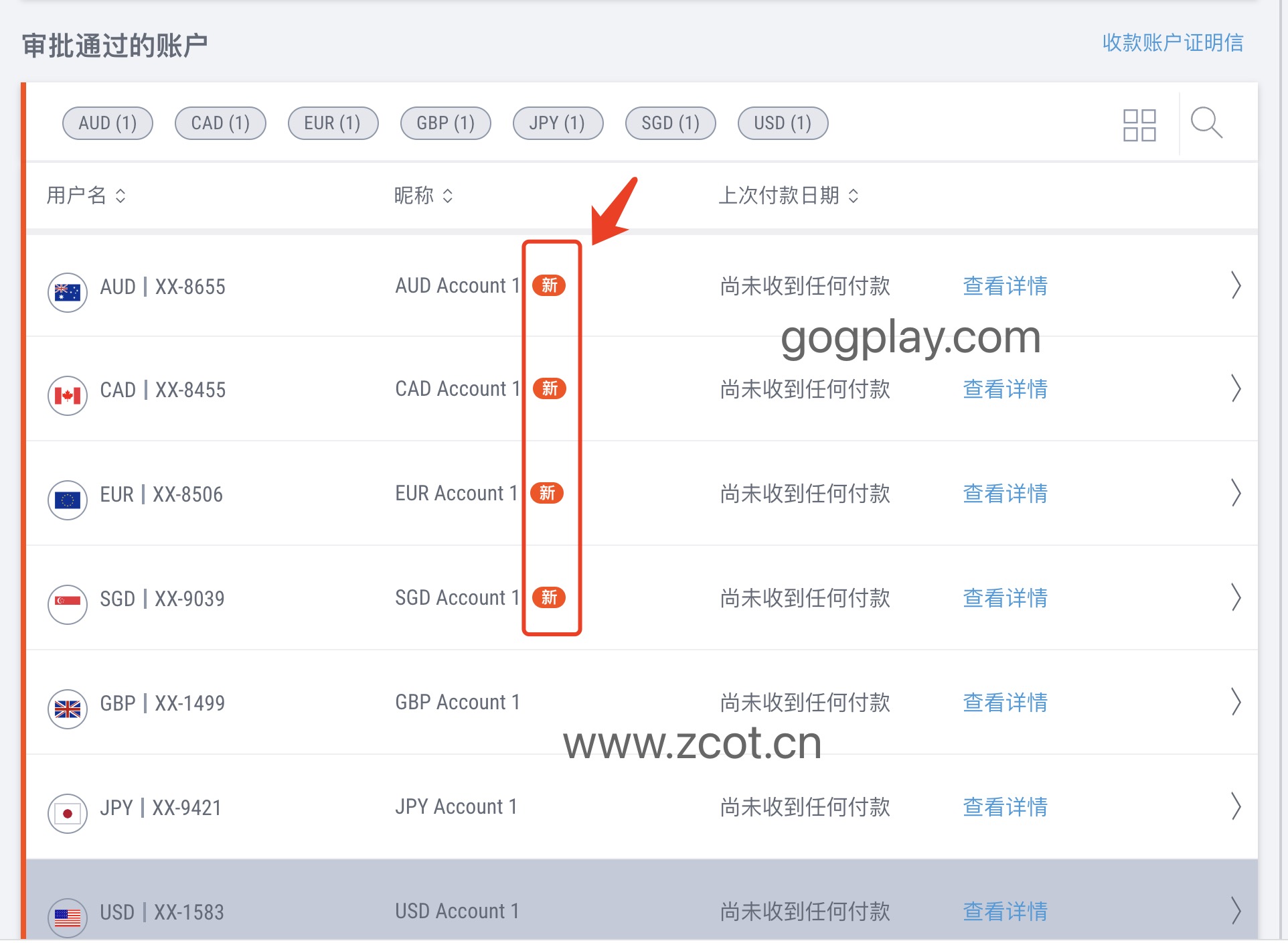Select CAD | XX-8455 username text
The width and height of the screenshot is (1288, 943).
[x=163, y=390]
